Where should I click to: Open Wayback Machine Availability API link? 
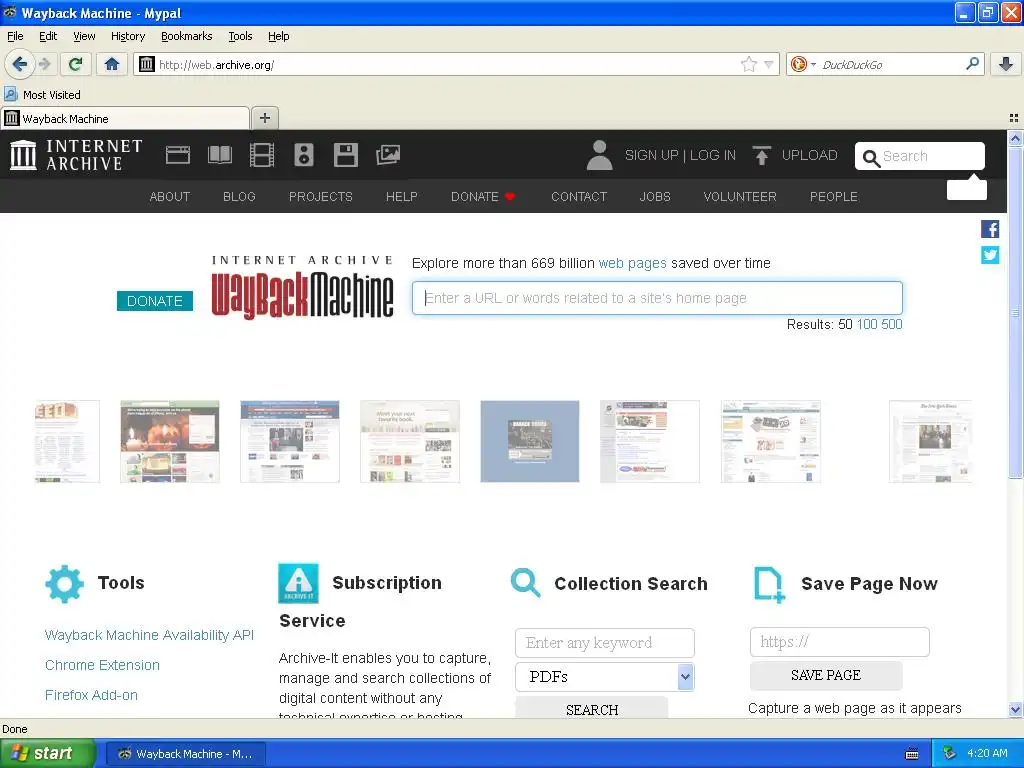click(x=149, y=635)
